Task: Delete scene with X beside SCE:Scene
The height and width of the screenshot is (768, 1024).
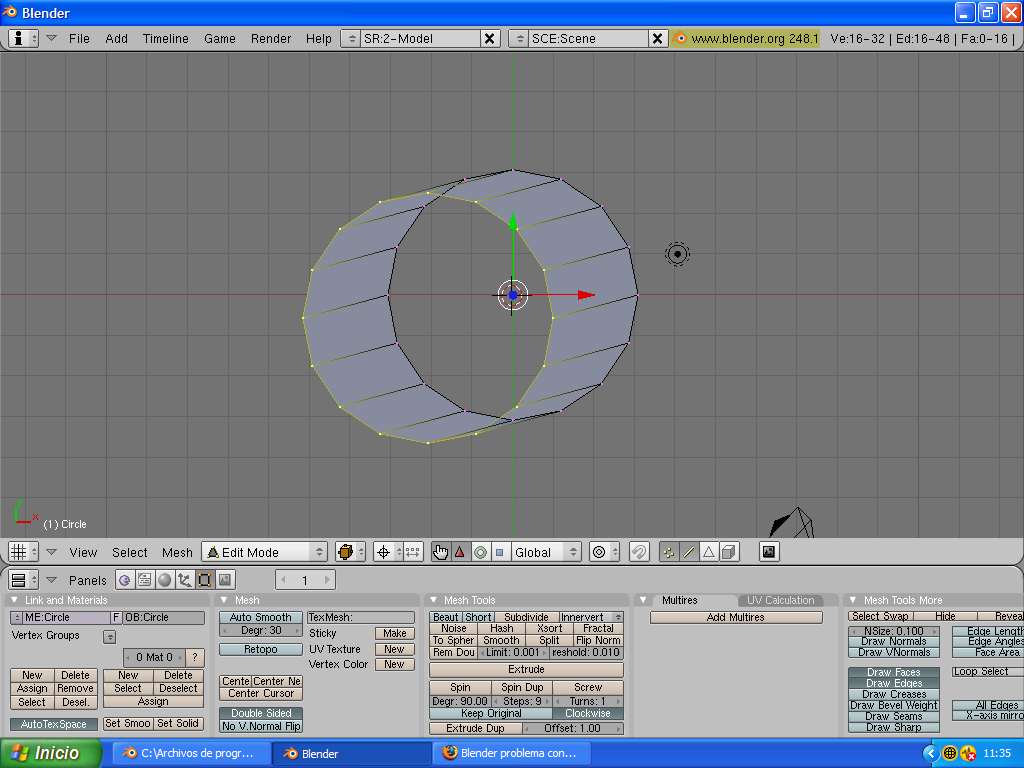Action: pos(657,39)
